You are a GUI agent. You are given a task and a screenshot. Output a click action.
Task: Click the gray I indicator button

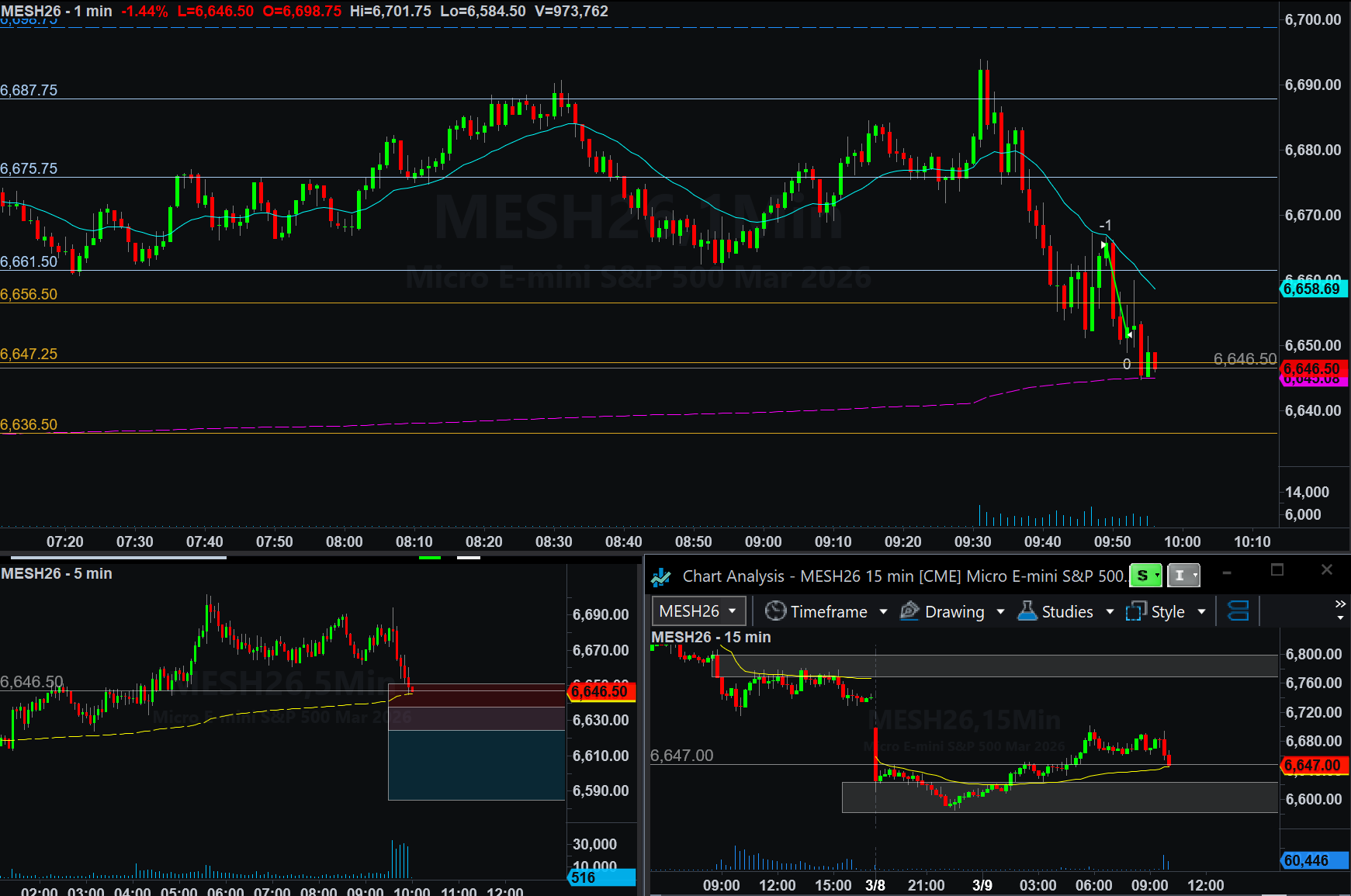(x=1183, y=576)
